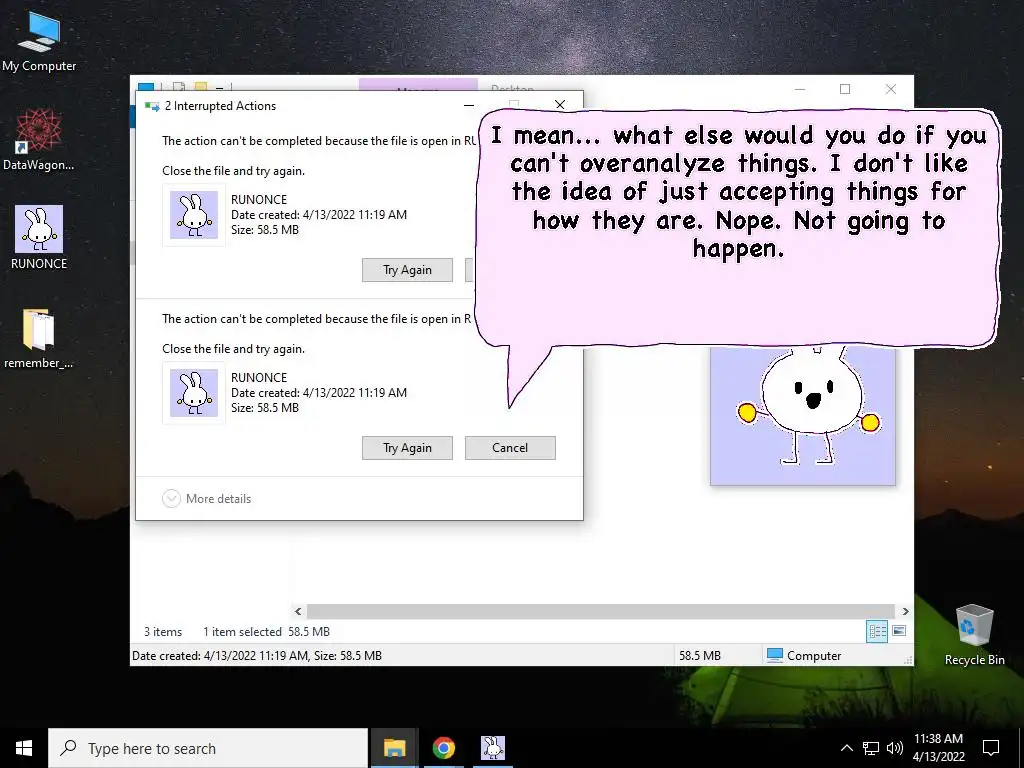The image size is (1024, 768).
Task: Launch the DataWagon desktop shortcut
Action: point(39,139)
